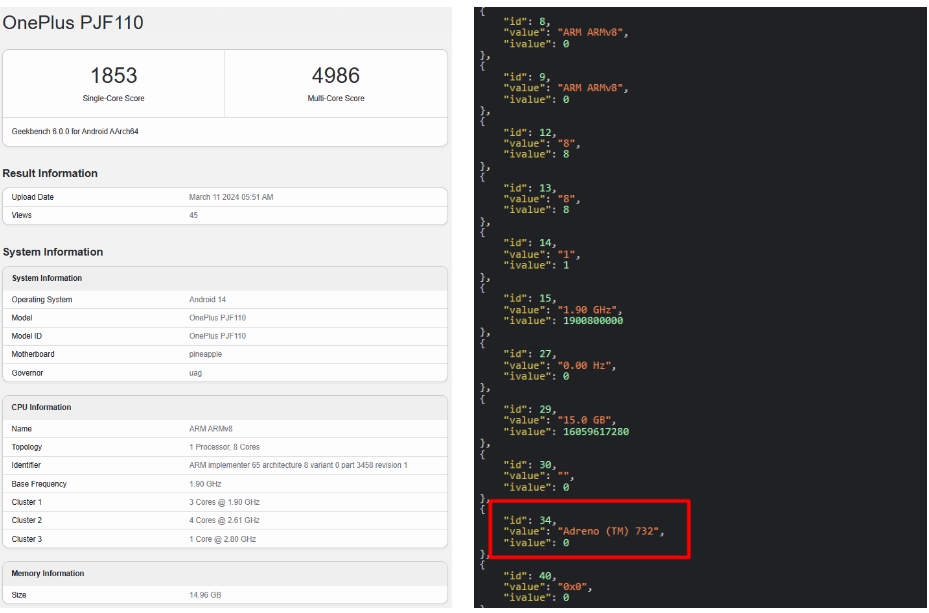The width and height of the screenshot is (929, 613).
Task: Select "ARM ARMv8" value in the Name row
Action: (211, 429)
